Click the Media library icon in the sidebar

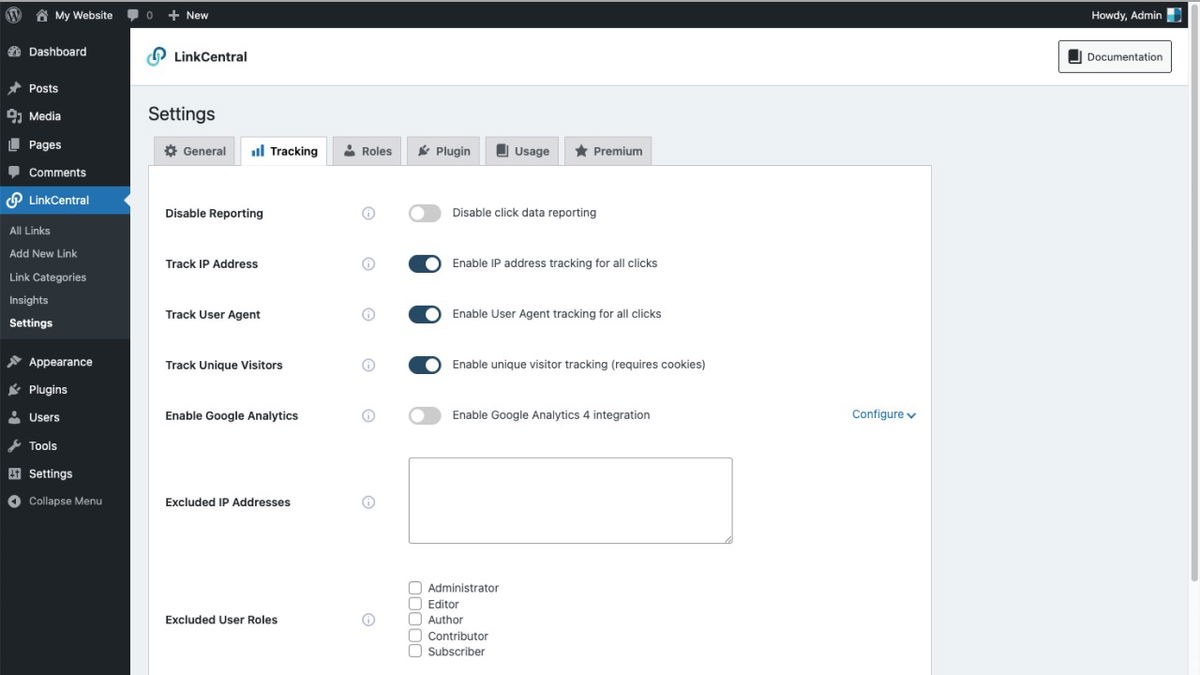pos(16,116)
